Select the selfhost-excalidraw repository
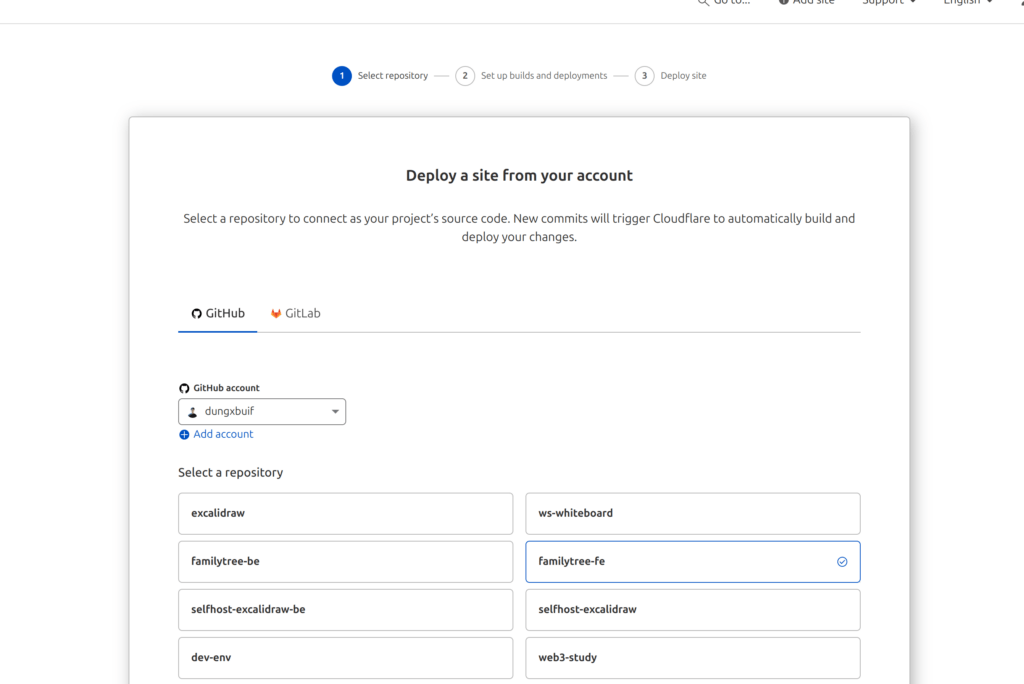 coord(693,610)
